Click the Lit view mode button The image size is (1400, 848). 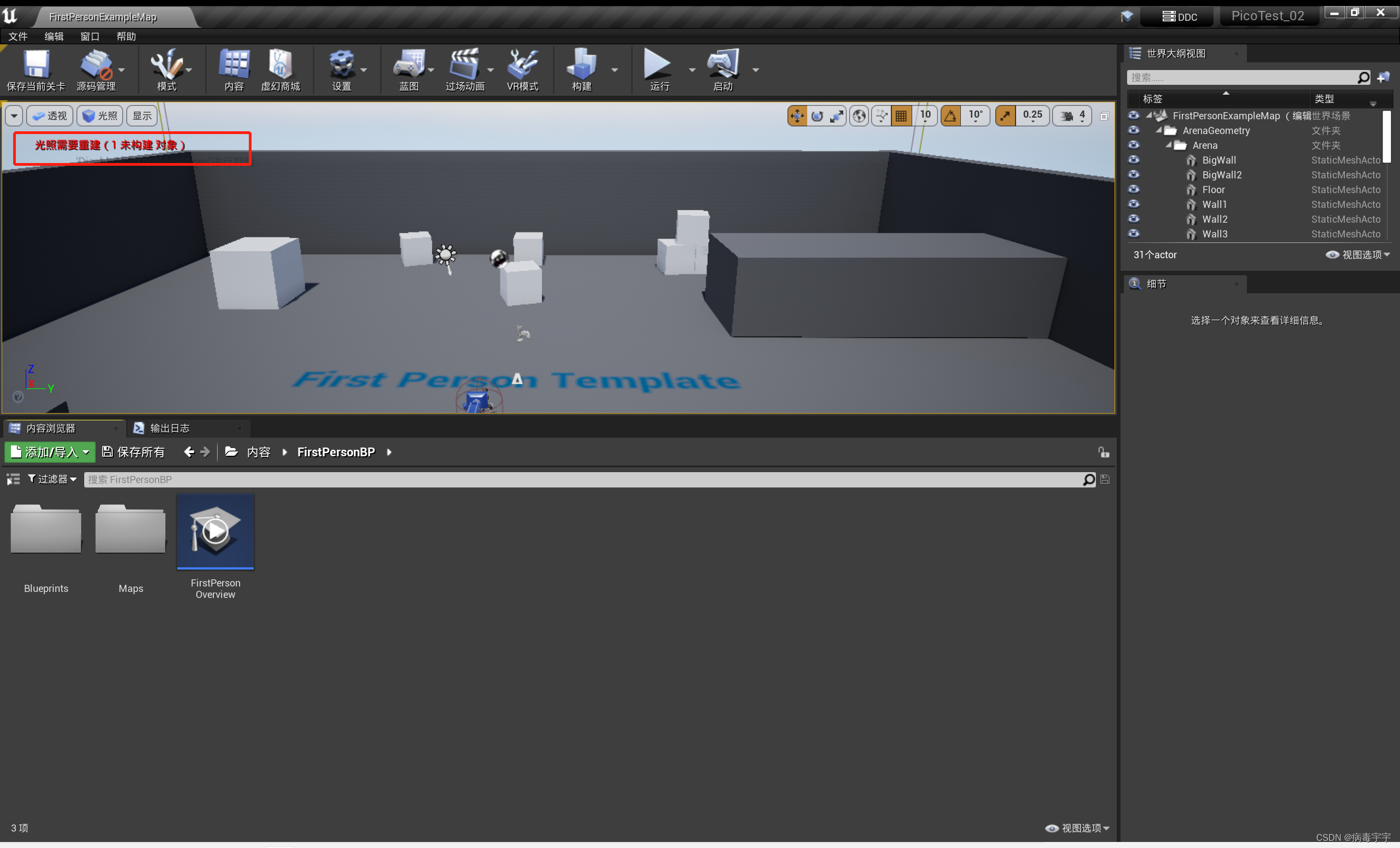[100, 116]
